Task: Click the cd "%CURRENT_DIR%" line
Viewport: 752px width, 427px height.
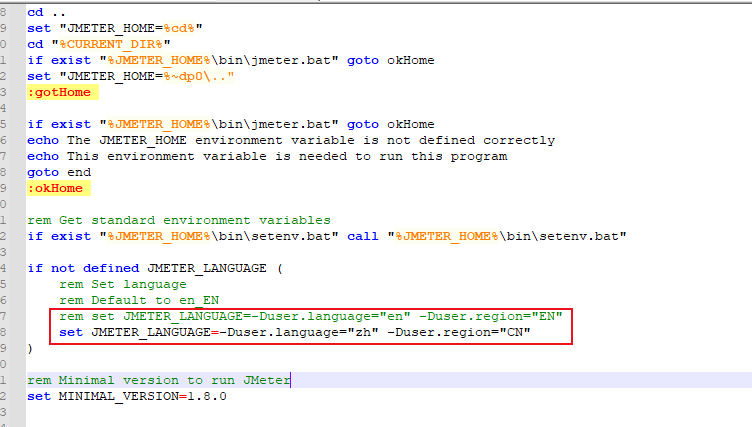Action: pos(99,44)
